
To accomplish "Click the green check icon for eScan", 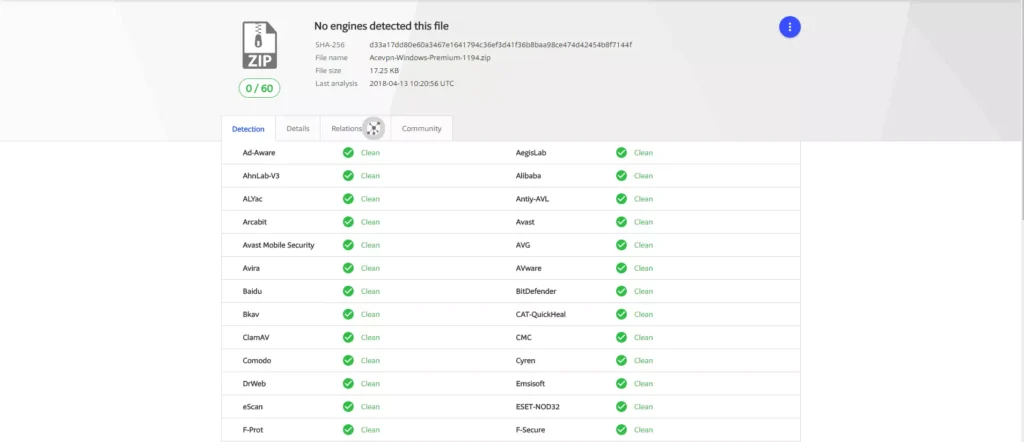I will 348,407.
